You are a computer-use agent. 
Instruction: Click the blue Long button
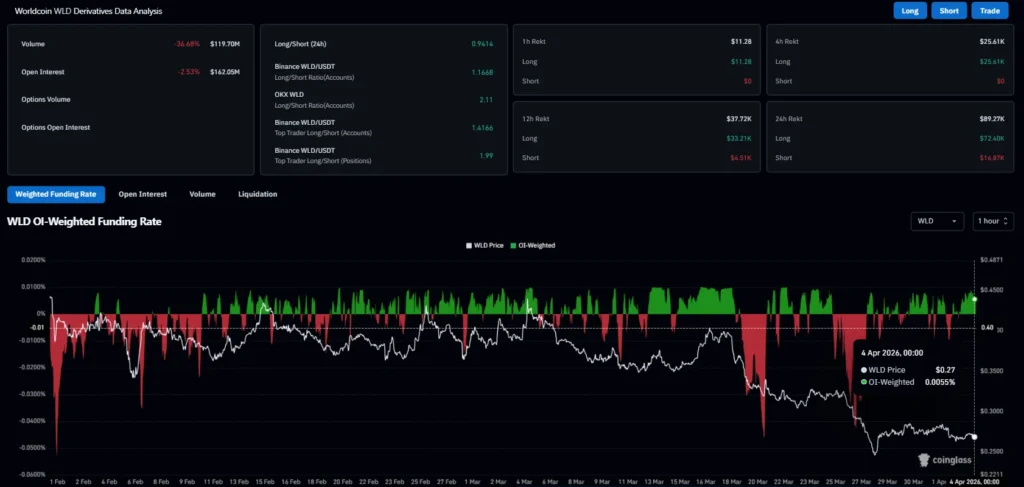[910, 11]
